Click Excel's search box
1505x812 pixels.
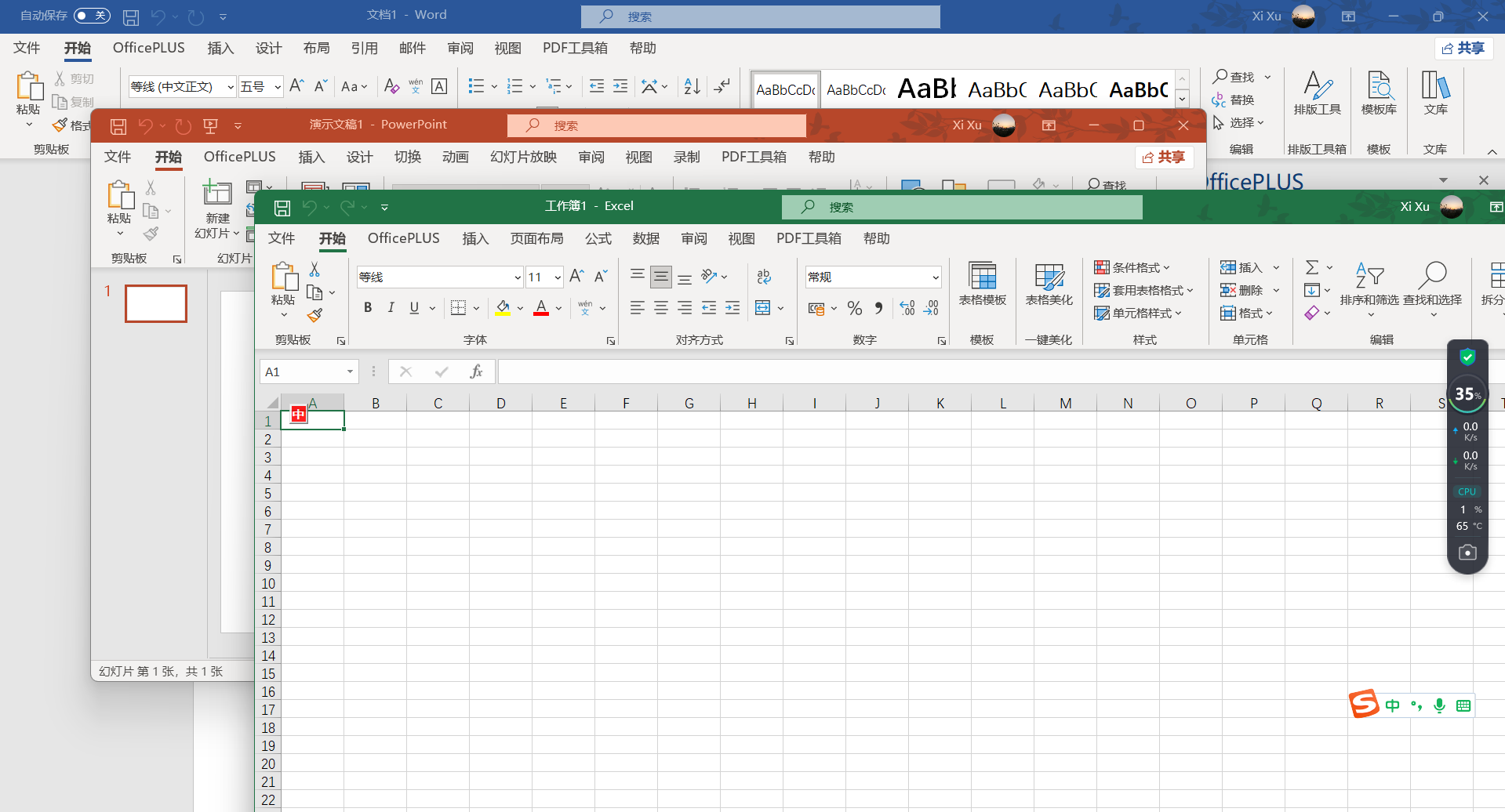tap(962, 207)
